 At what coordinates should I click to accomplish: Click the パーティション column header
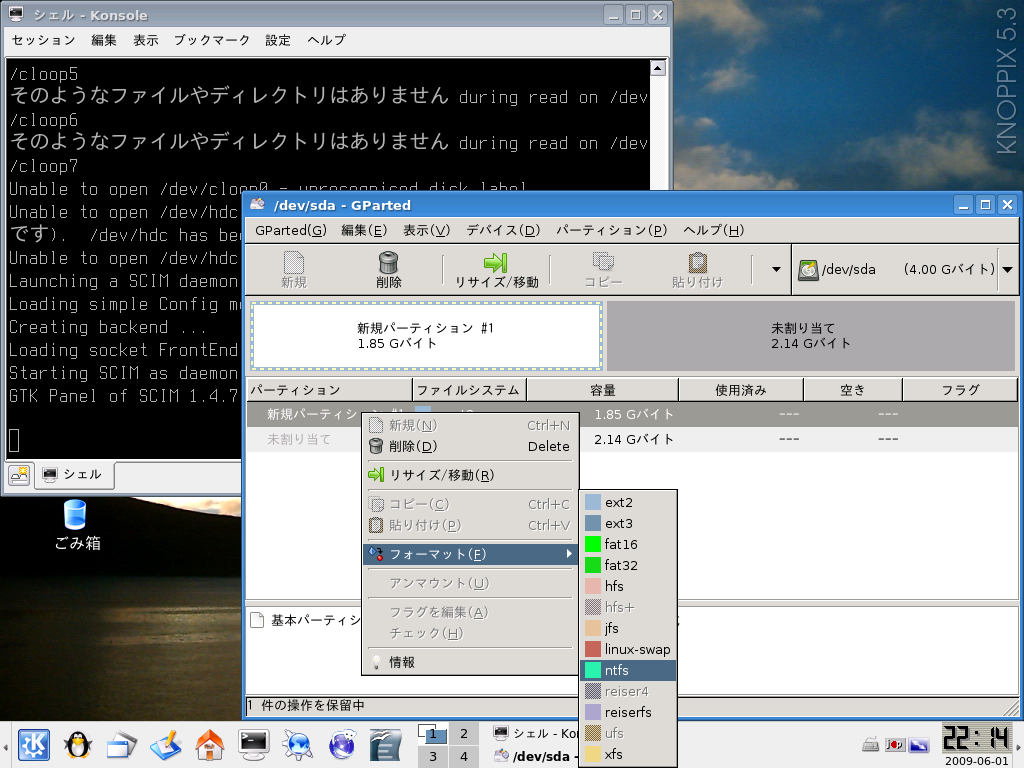click(x=329, y=390)
